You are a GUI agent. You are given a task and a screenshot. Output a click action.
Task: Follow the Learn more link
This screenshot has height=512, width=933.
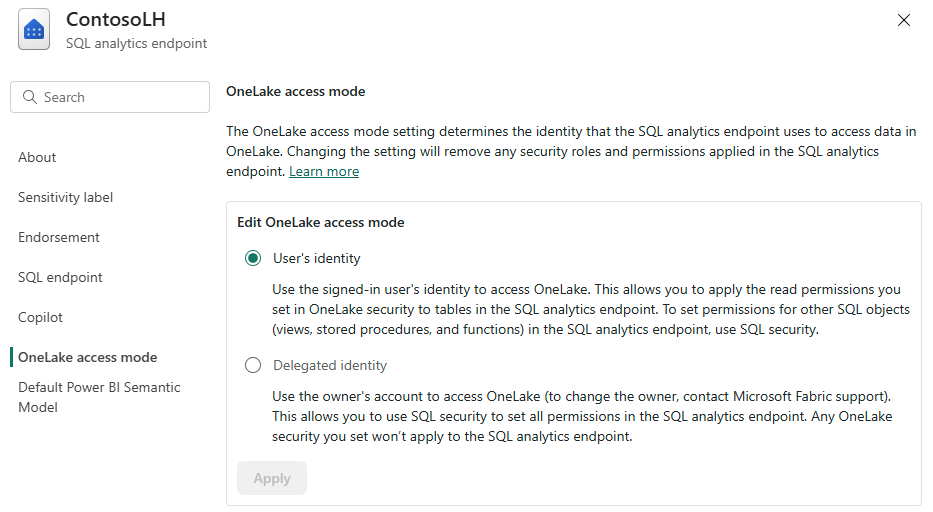click(324, 172)
